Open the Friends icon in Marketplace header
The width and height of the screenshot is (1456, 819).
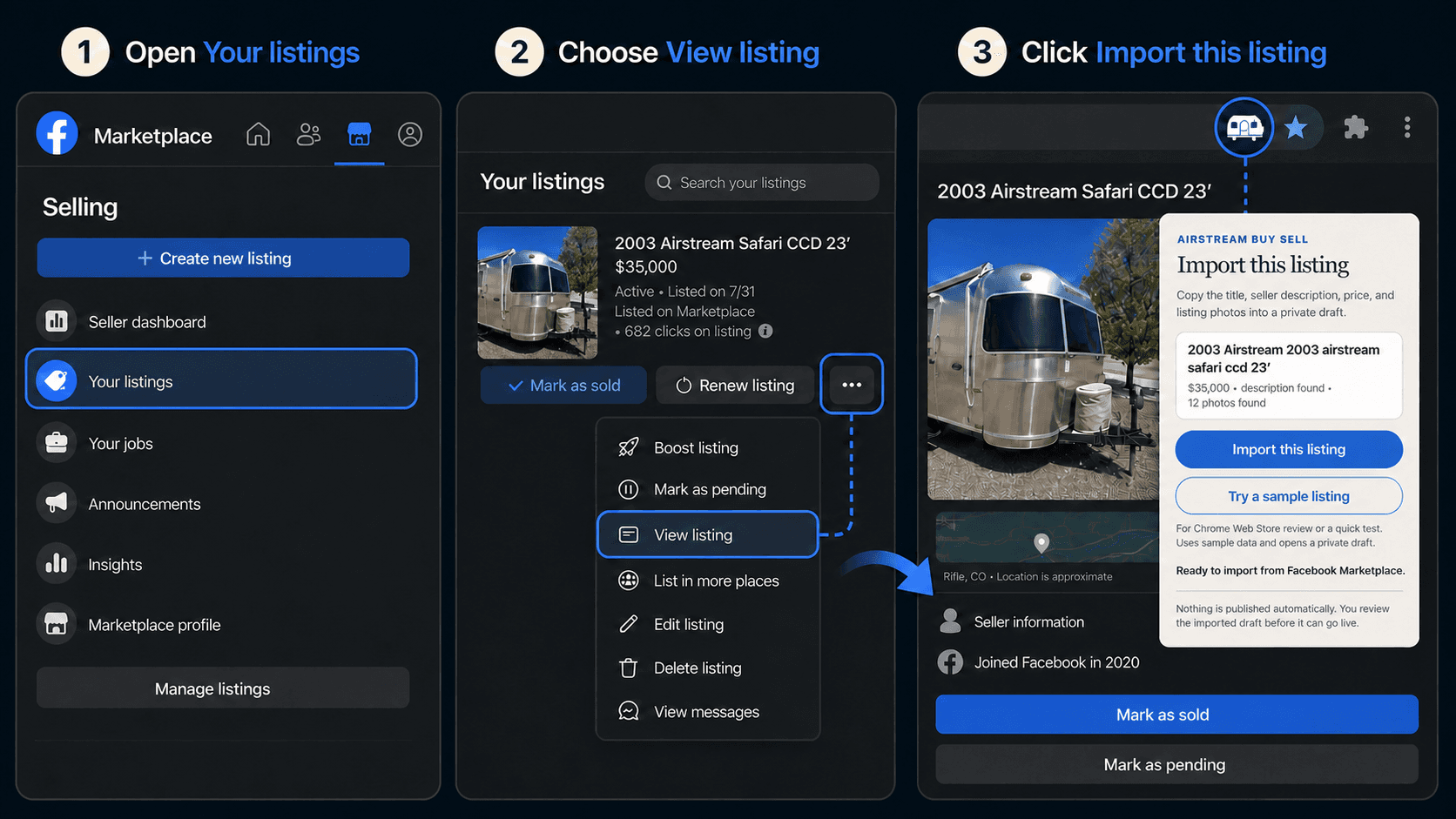click(308, 134)
